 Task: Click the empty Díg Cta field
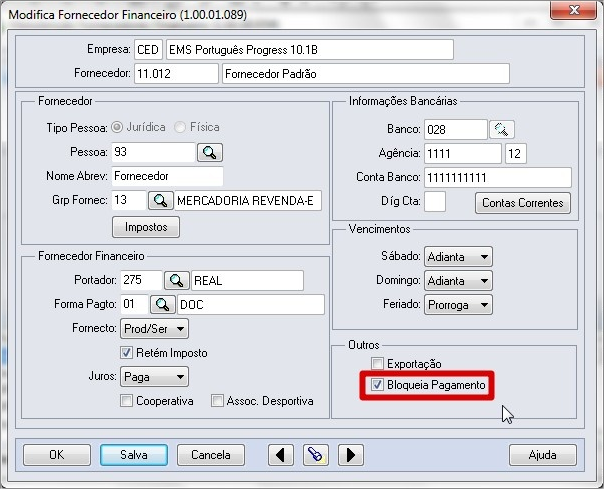435,202
